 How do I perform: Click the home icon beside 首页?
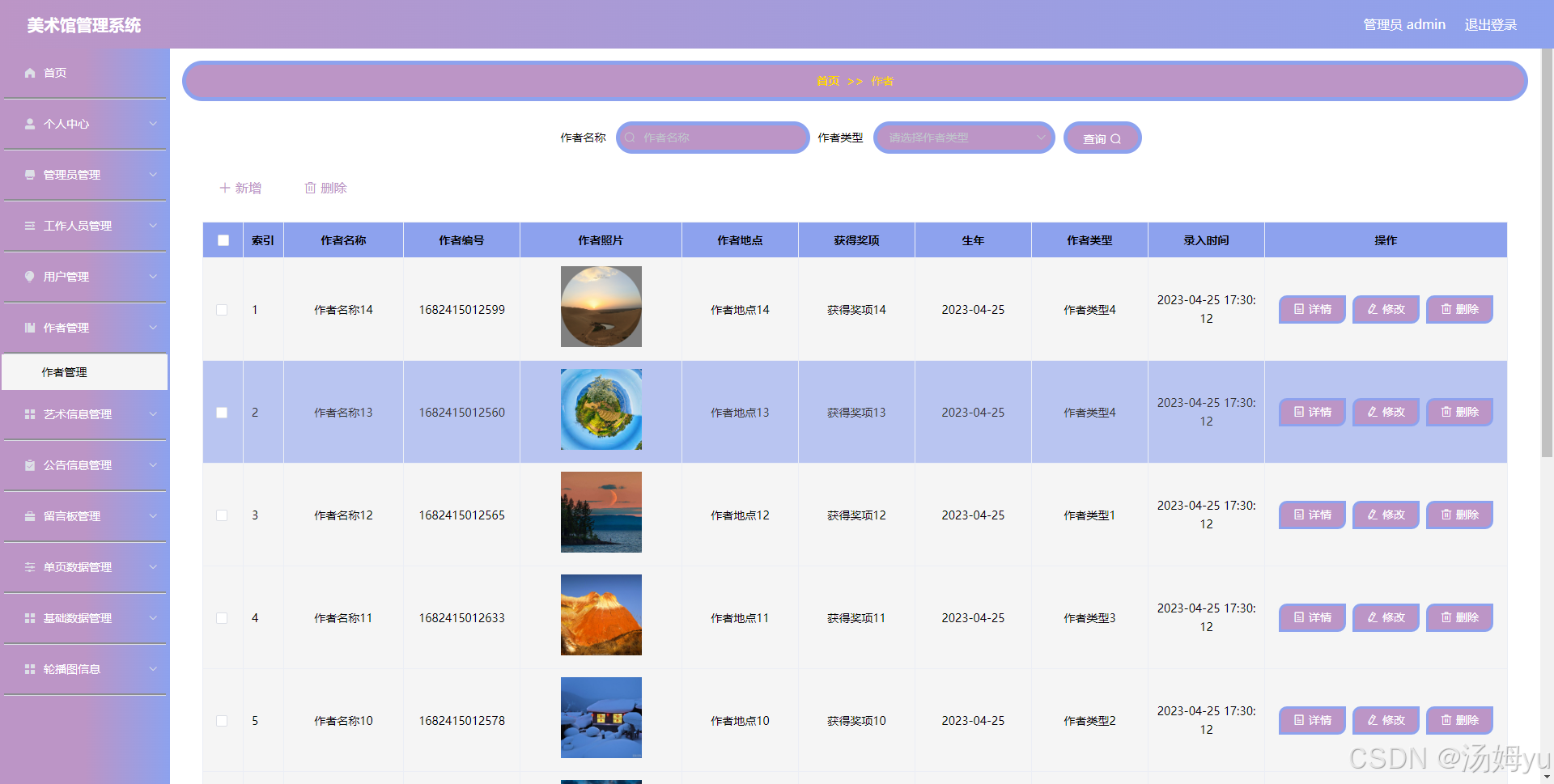pos(30,73)
